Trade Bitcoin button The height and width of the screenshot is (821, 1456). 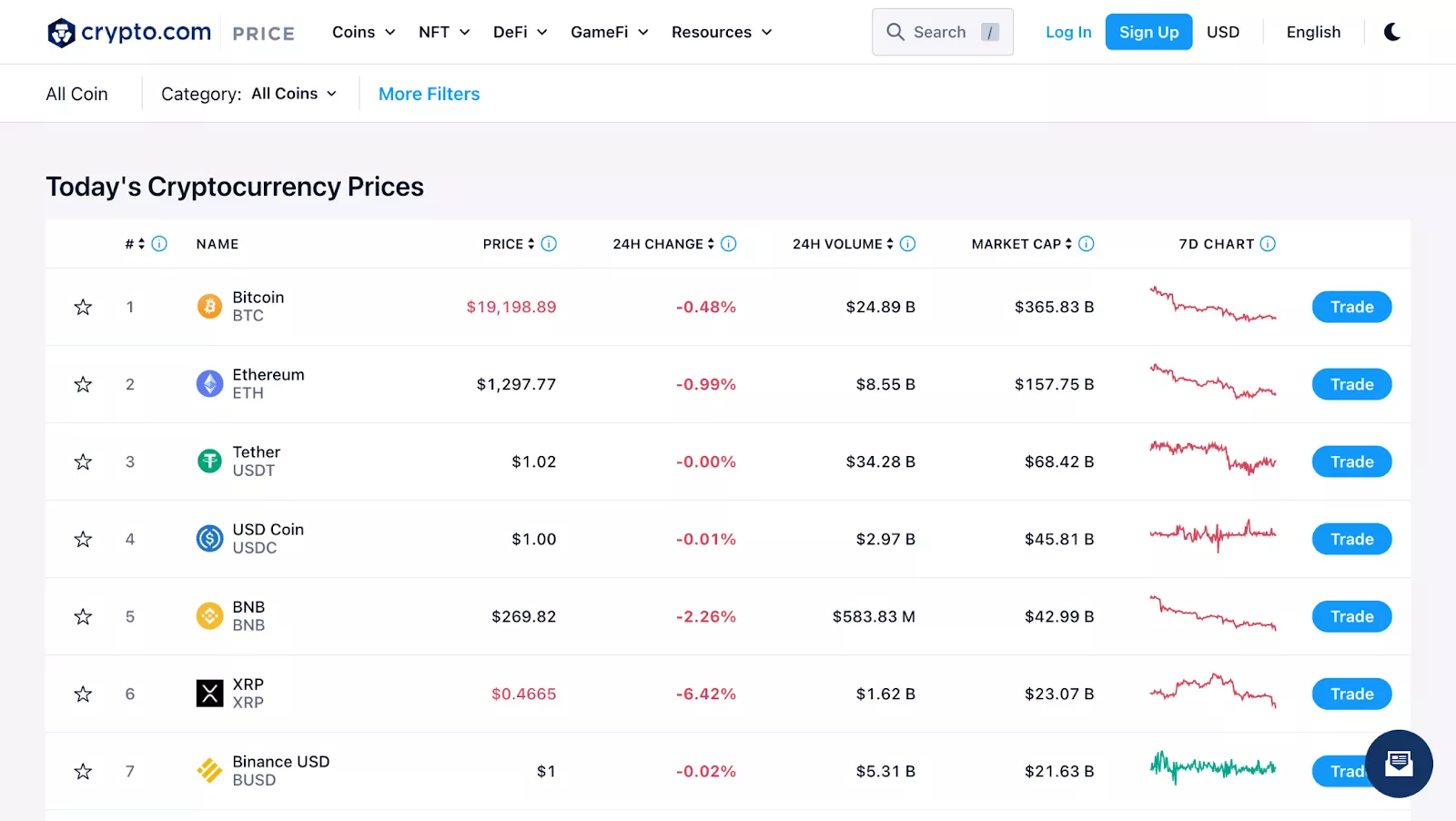(1351, 307)
